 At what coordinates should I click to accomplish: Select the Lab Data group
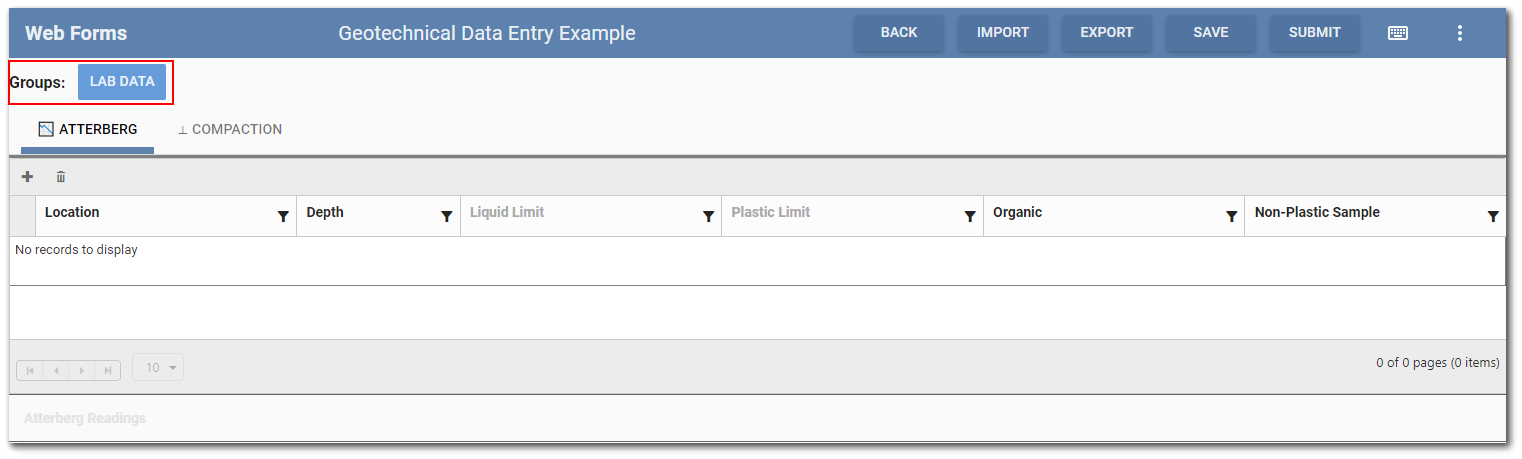click(x=122, y=82)
